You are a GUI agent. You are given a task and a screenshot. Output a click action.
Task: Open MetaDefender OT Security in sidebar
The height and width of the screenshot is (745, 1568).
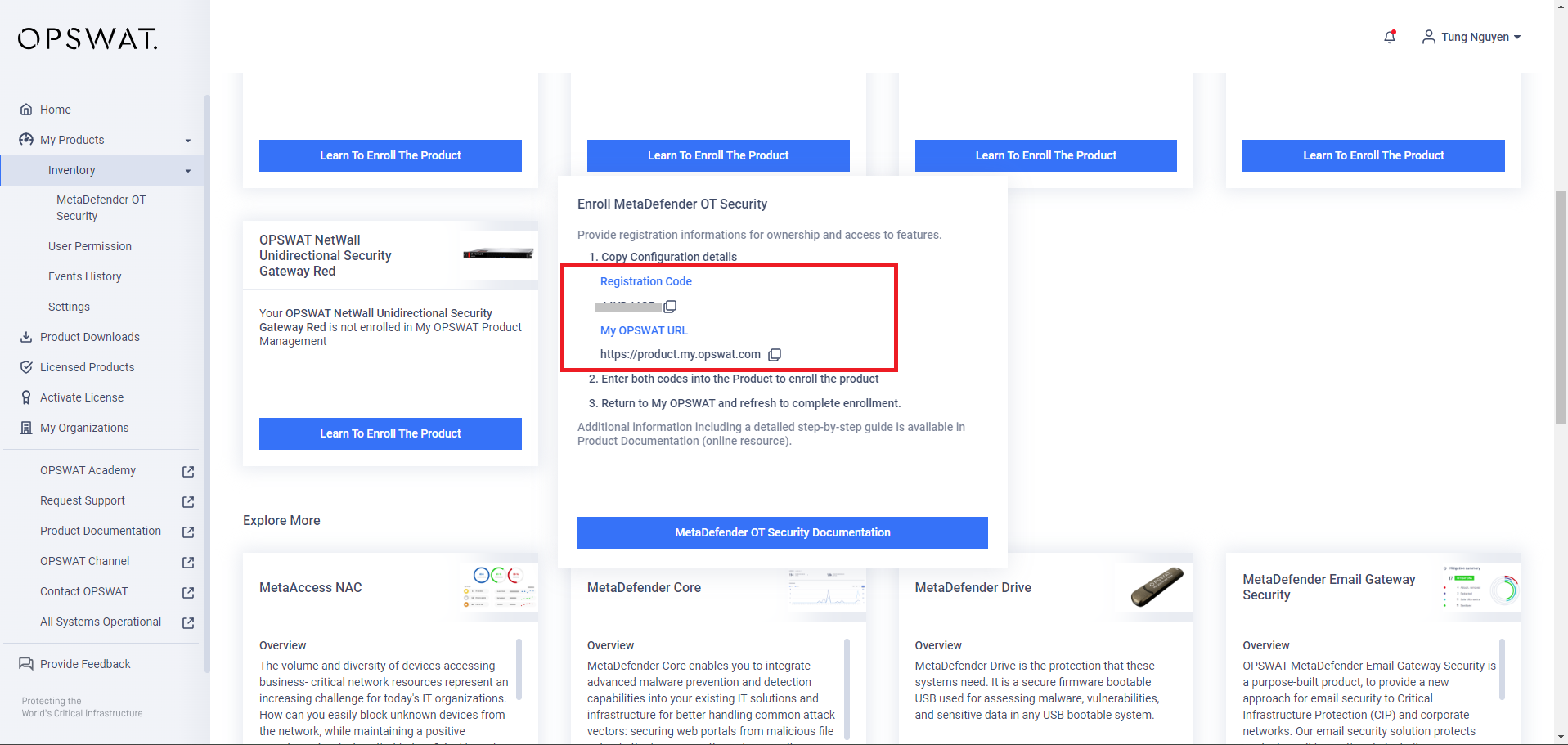point(101,208)
